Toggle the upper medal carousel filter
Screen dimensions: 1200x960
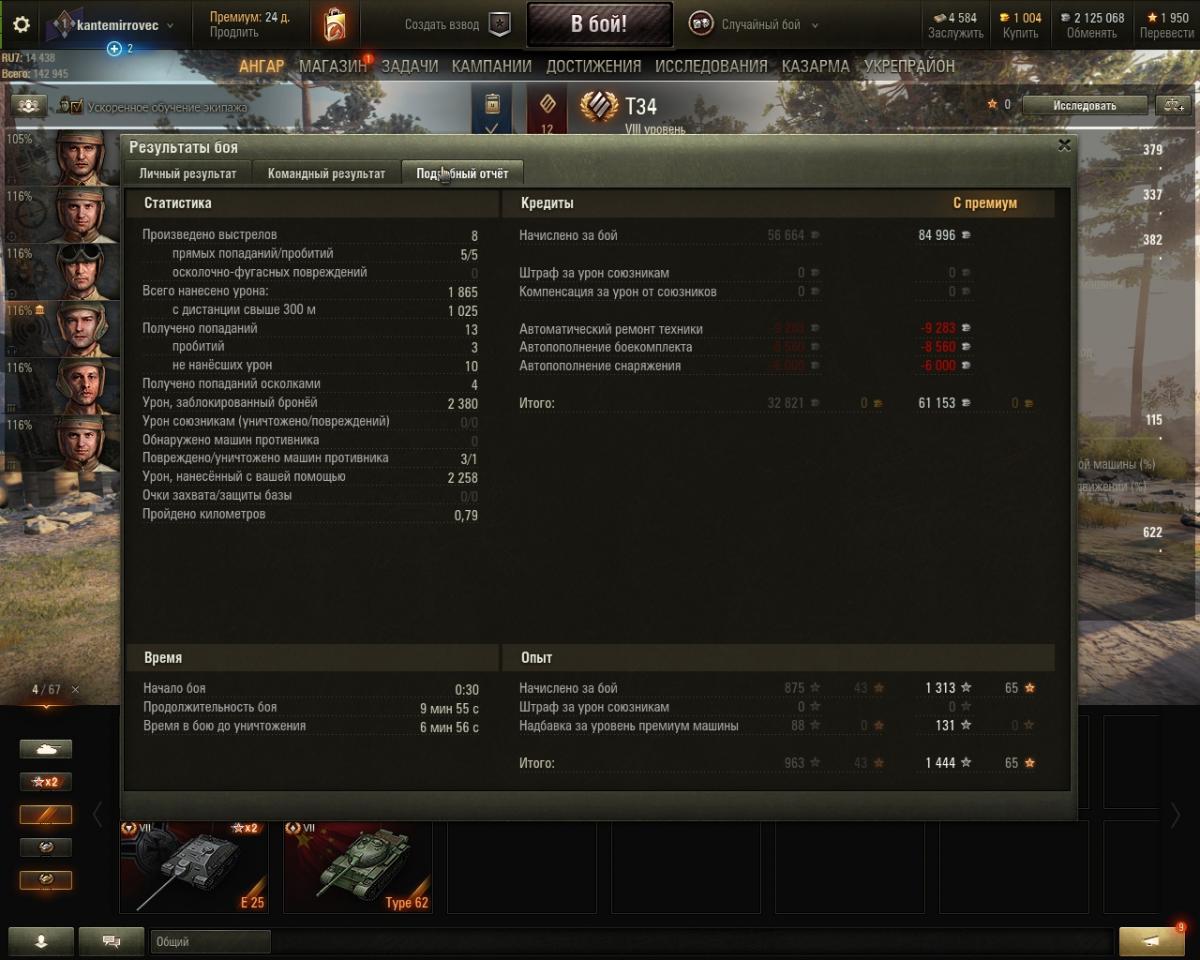[46, 847]
